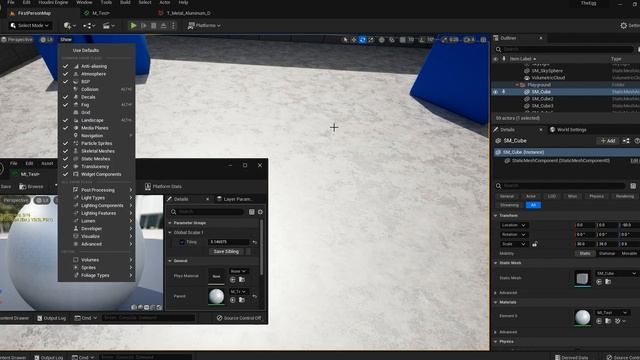Collapse Static Mesh section
This screenshot has height=360, width=640.
(x=496, y=263)
